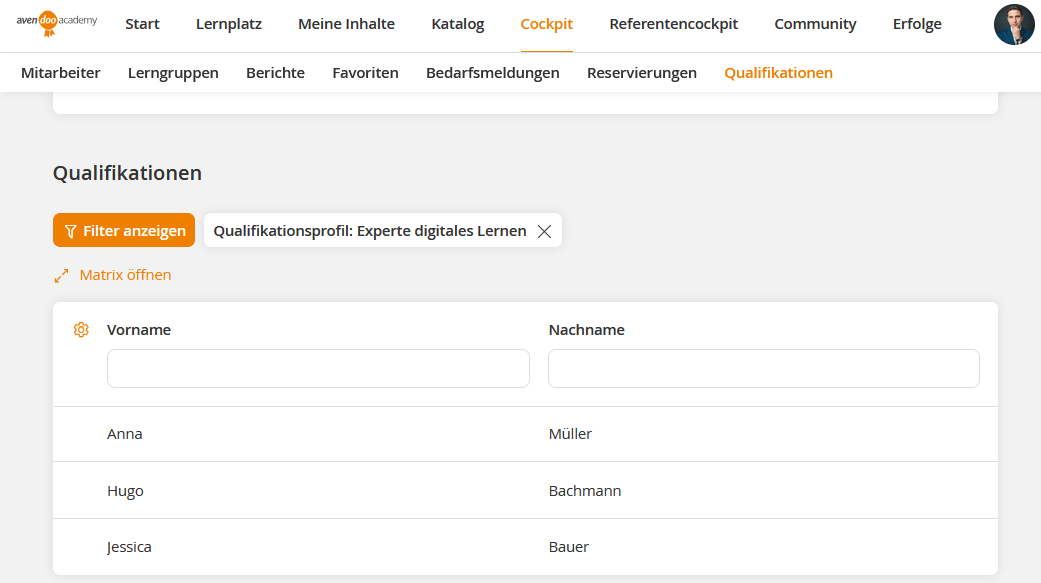Open the Berichte tab
Image resolution: width=1041 pixels, height=583 pixels.
click(275, 72)
